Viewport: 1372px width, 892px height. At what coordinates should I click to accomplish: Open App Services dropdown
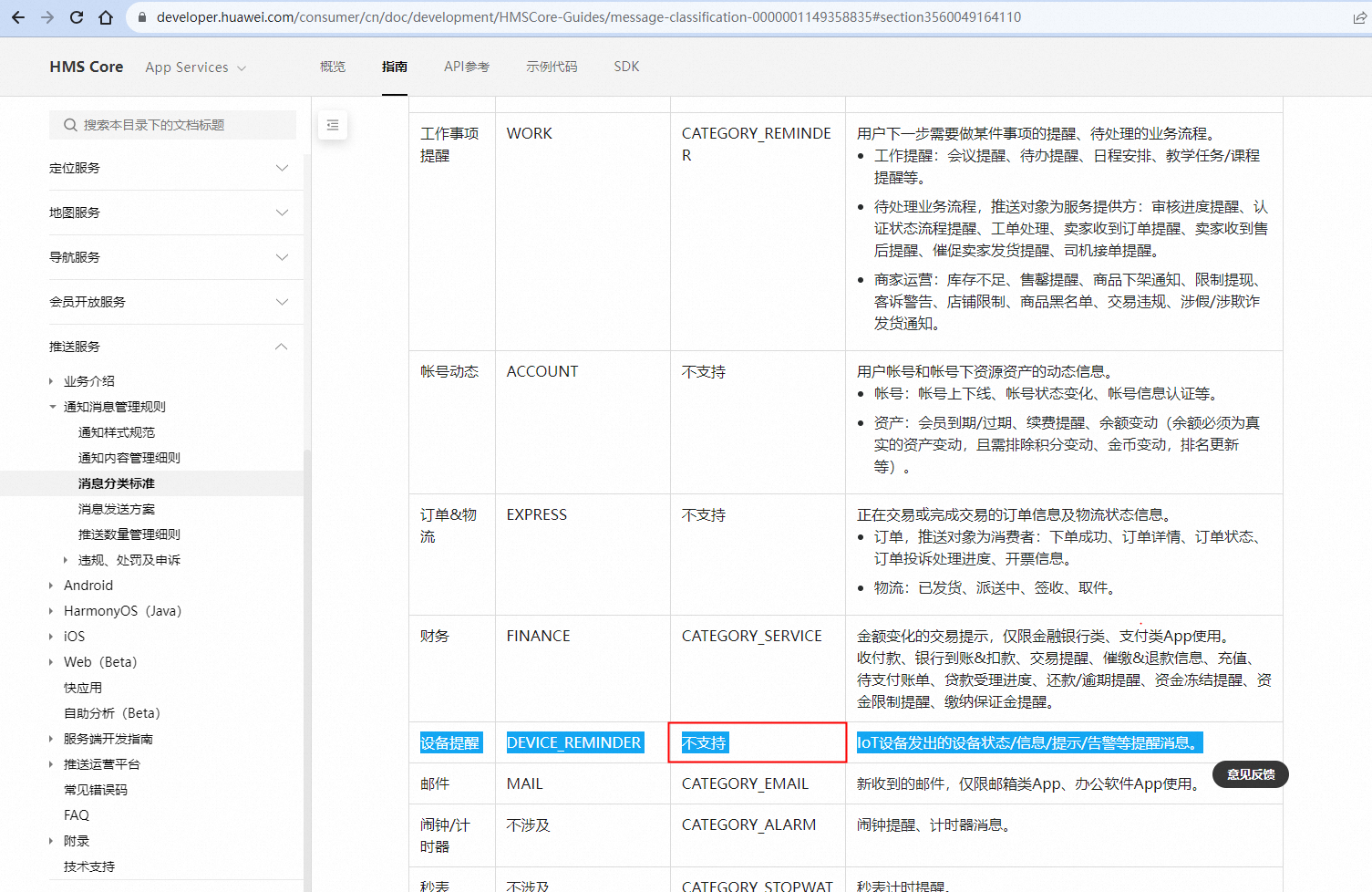coord(196,67)
